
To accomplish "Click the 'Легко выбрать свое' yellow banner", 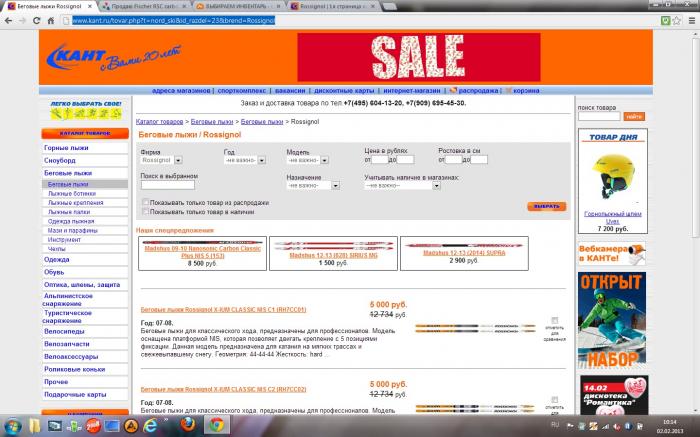I will pyautogui.click(x=85, y=109).
